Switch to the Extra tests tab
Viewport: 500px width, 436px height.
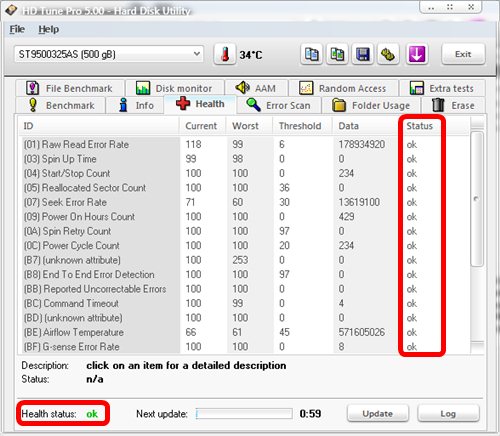click(442, 88)
